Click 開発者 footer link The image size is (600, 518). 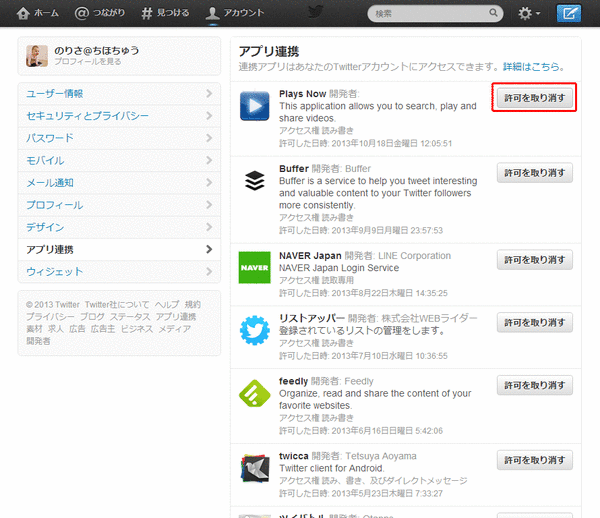[38, 341]
